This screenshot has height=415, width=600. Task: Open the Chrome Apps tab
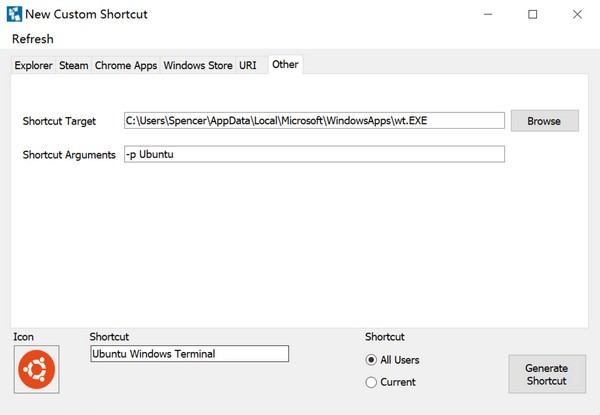pyautogui.click(x=126, y=66)
